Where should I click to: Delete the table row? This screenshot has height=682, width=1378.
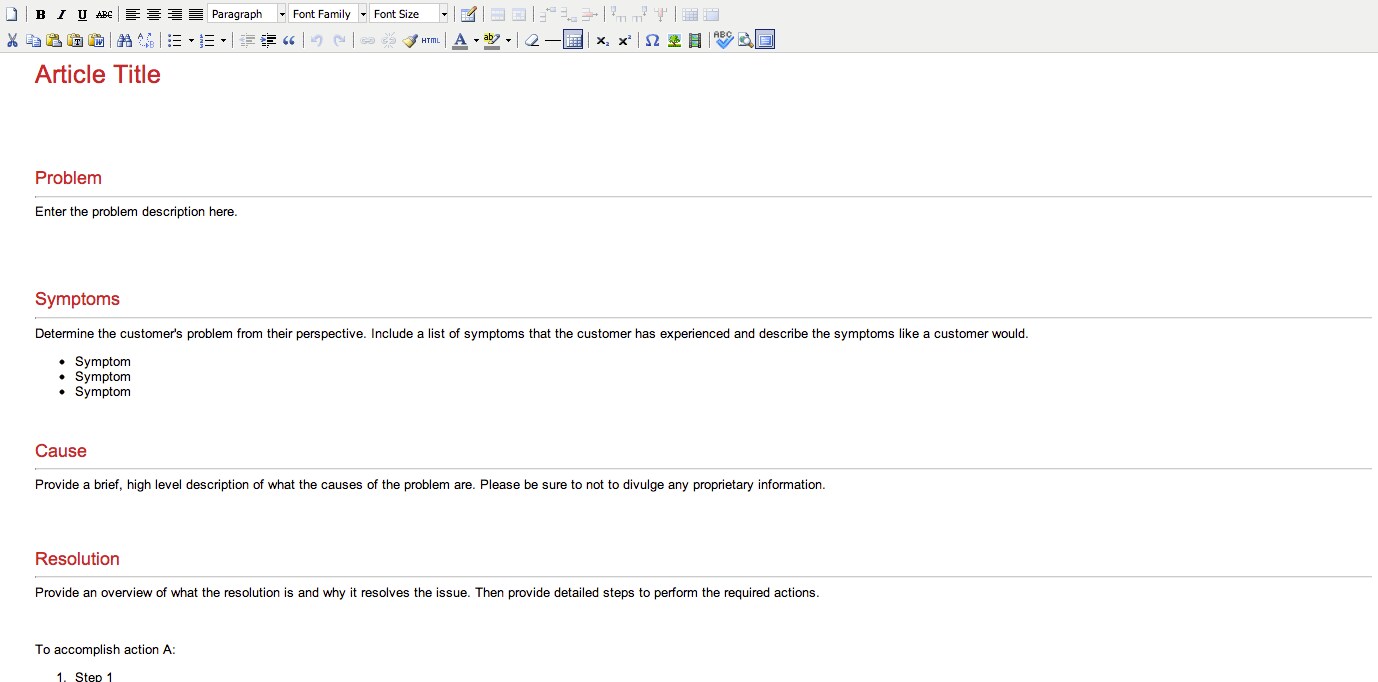[x=590, y=14]
